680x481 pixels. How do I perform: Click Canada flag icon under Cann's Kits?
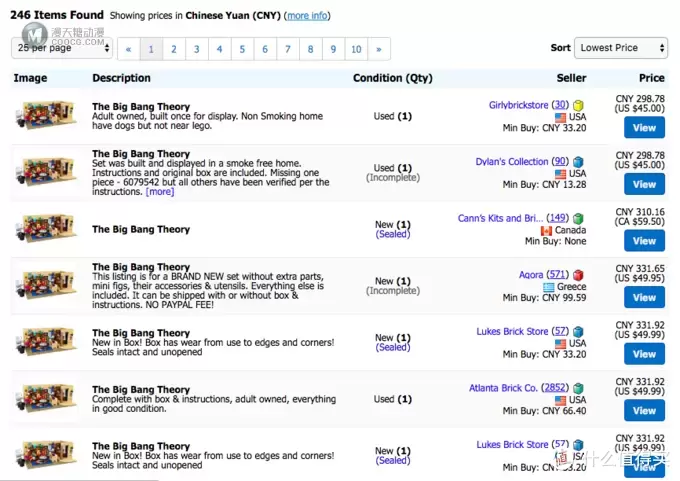(x=546, y=231)
